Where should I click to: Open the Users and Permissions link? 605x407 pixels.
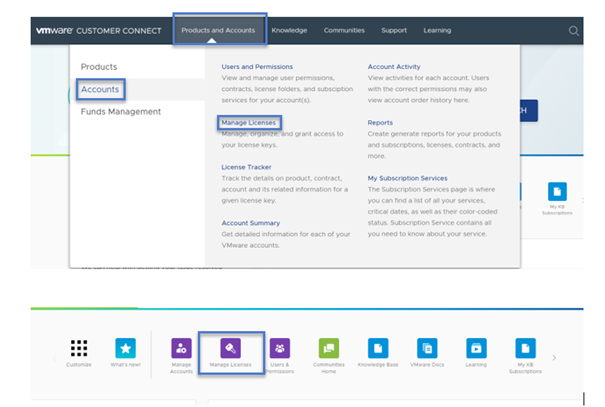[257, 66]
